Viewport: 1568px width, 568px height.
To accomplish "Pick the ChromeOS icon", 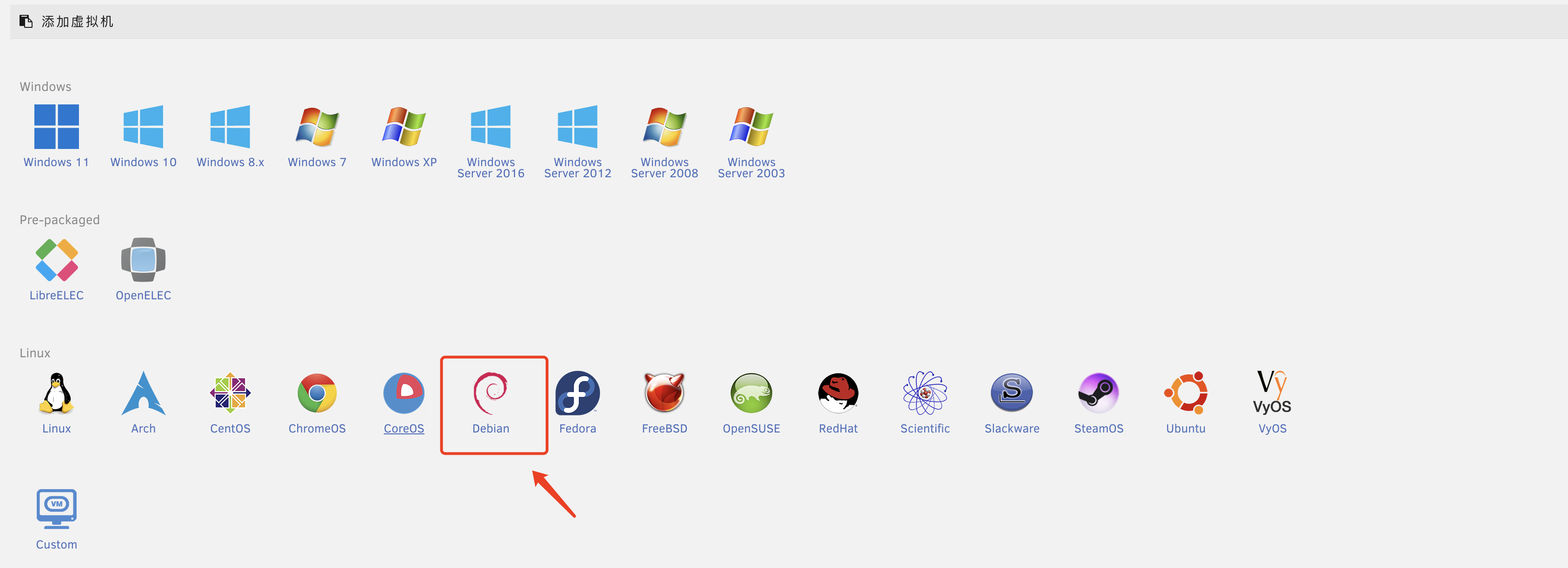I will coord(317,393).
